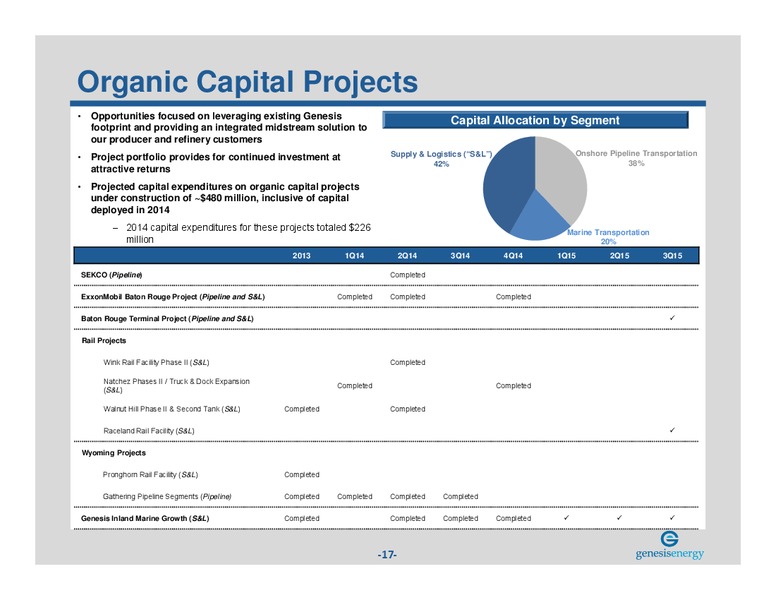The height and width of the screenshot is (600, 776).
Task: Select the light blue Marine Transportation pie slice
Action: click(539, 220)
